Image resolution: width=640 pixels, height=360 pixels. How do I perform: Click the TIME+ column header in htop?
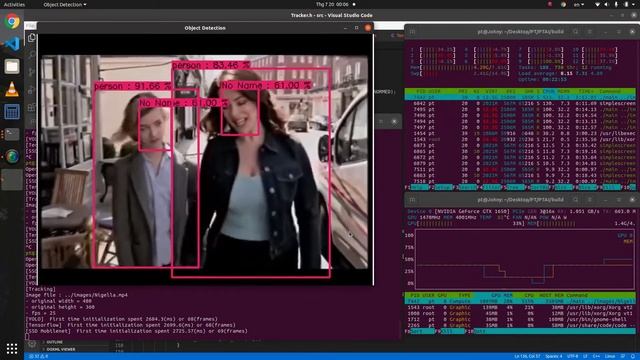[586, 91]
